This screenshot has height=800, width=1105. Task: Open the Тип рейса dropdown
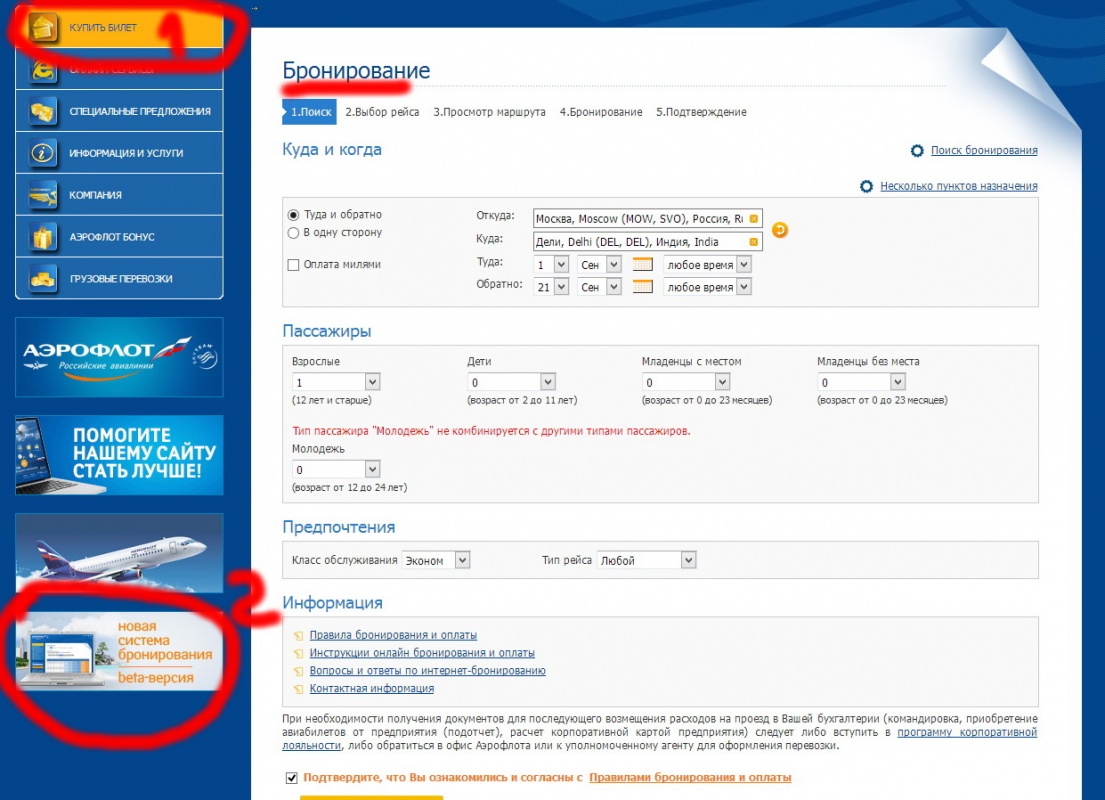(687, 561)
